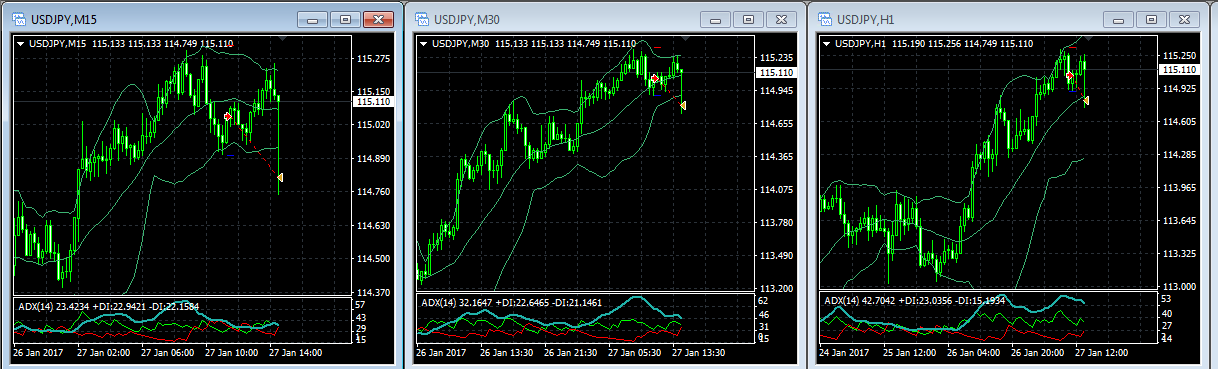
Task: Grab the gray chart shift marker on H1 chart
Action: (x=1088, y=39)
